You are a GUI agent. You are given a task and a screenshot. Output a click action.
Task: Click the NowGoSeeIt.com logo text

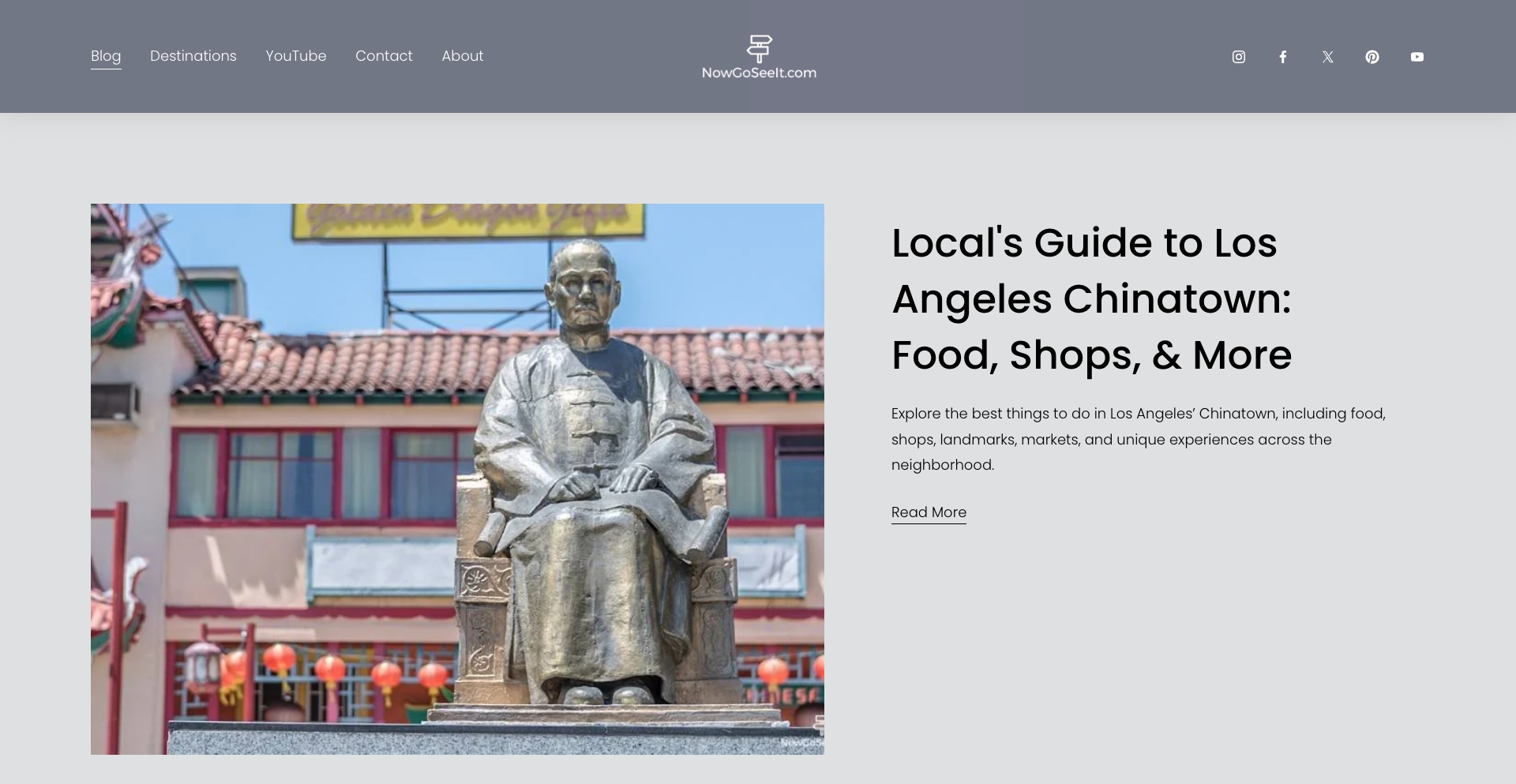[x=759, y=73]
